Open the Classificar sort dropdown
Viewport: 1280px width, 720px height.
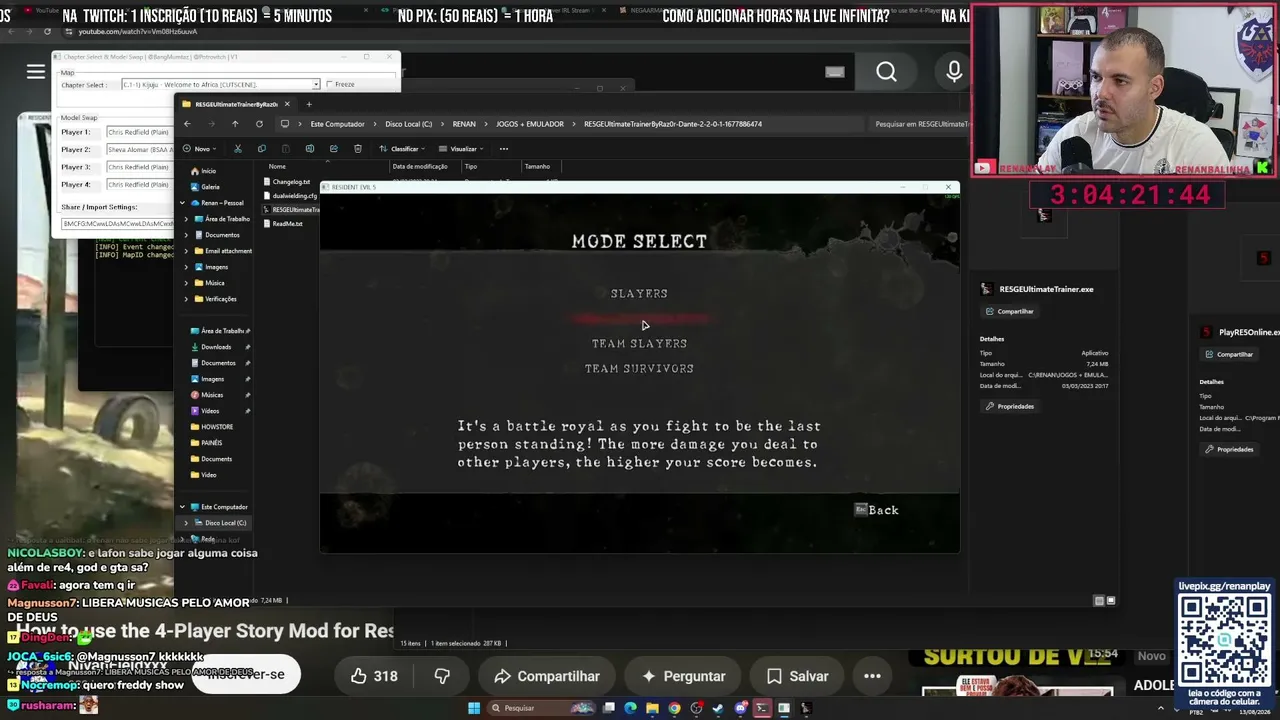pos(402,149)
